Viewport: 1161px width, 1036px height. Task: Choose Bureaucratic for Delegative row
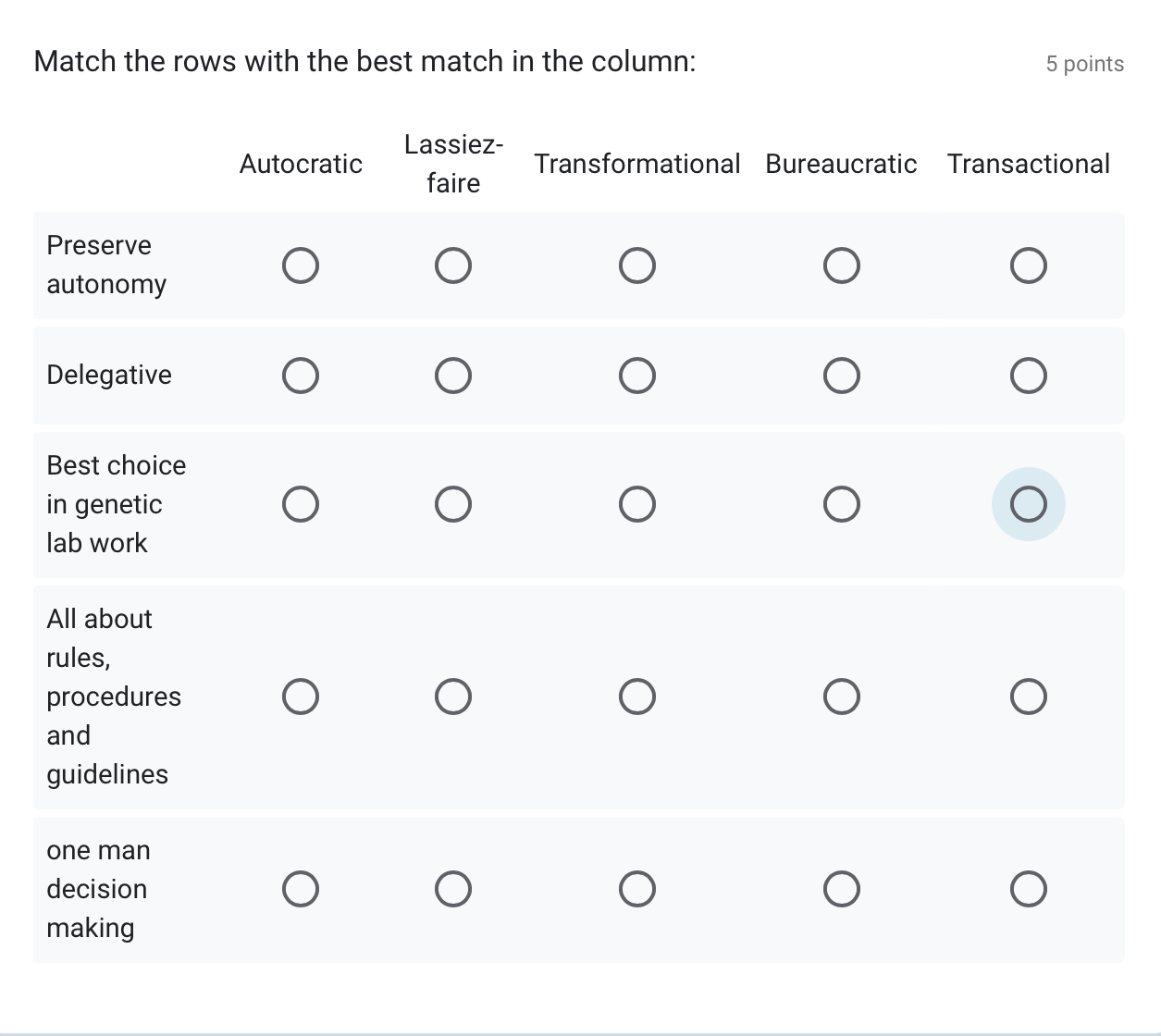click(841, 376)
